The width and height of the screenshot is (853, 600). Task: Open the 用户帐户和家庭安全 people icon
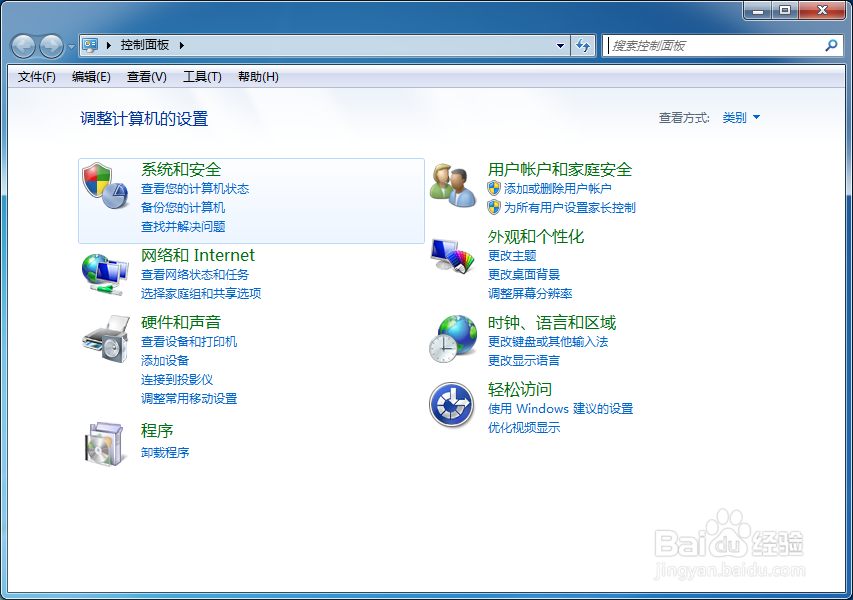pos(453,185)
